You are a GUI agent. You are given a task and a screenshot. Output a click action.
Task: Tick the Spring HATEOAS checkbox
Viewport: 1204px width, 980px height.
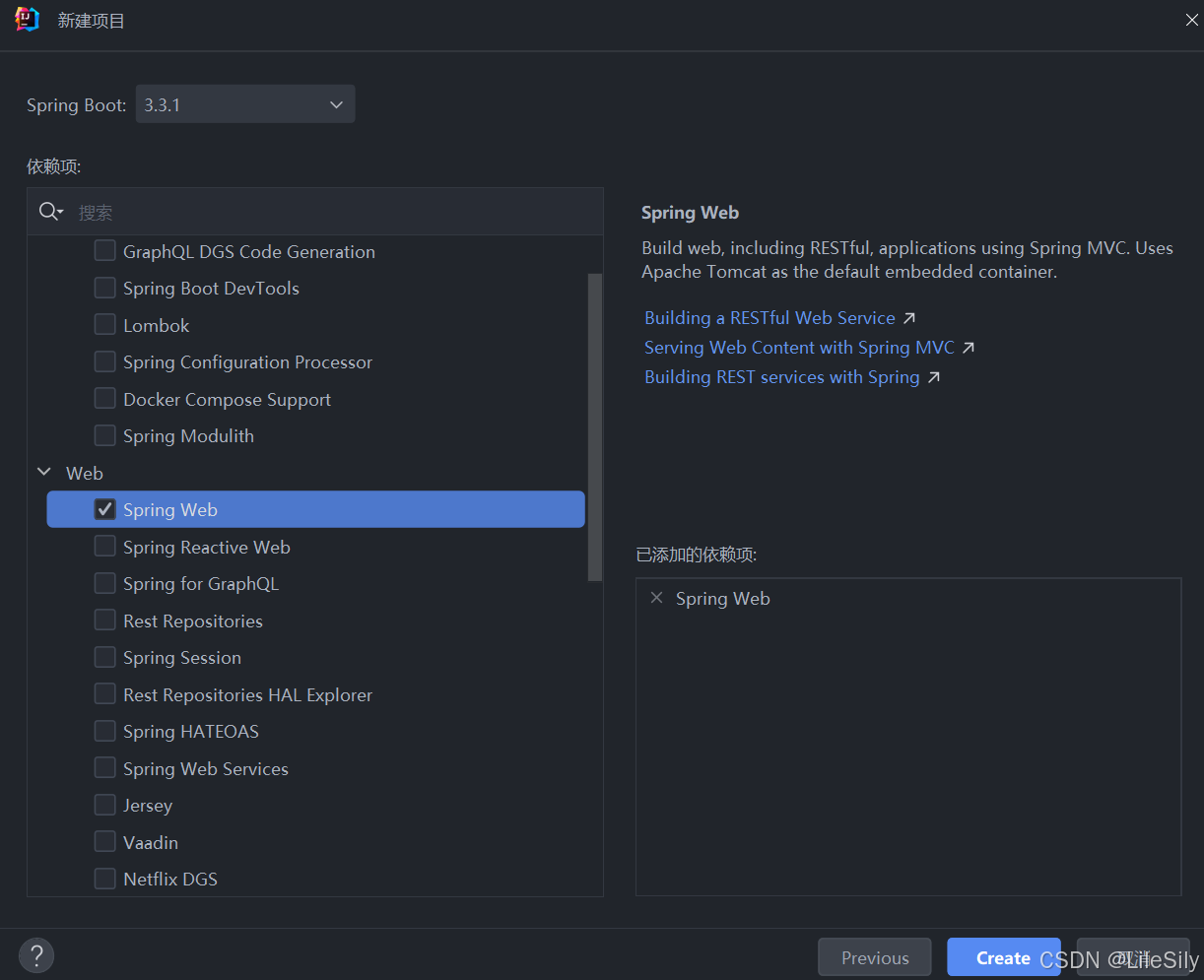tap(104, 731)
